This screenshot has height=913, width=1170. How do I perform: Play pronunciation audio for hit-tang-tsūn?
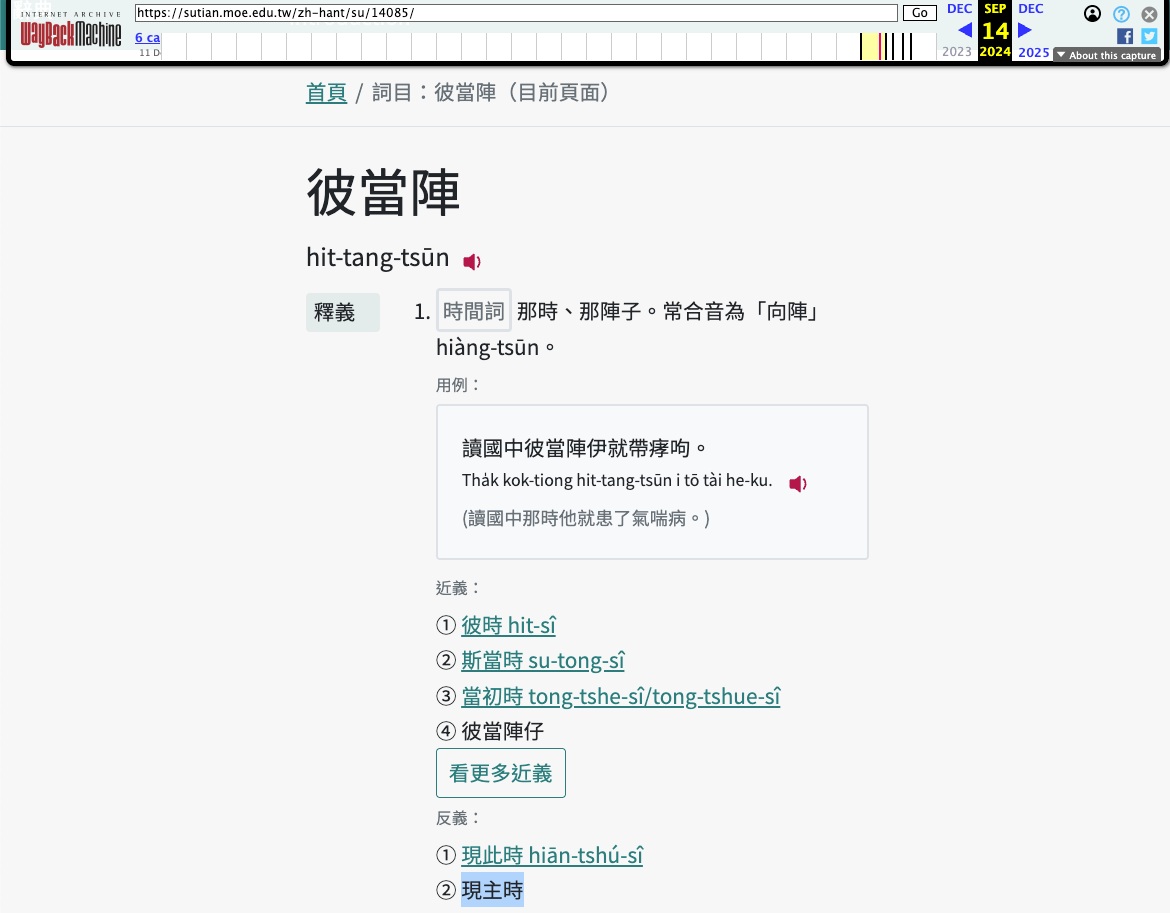pyautogui.click(x=471, y=261)
